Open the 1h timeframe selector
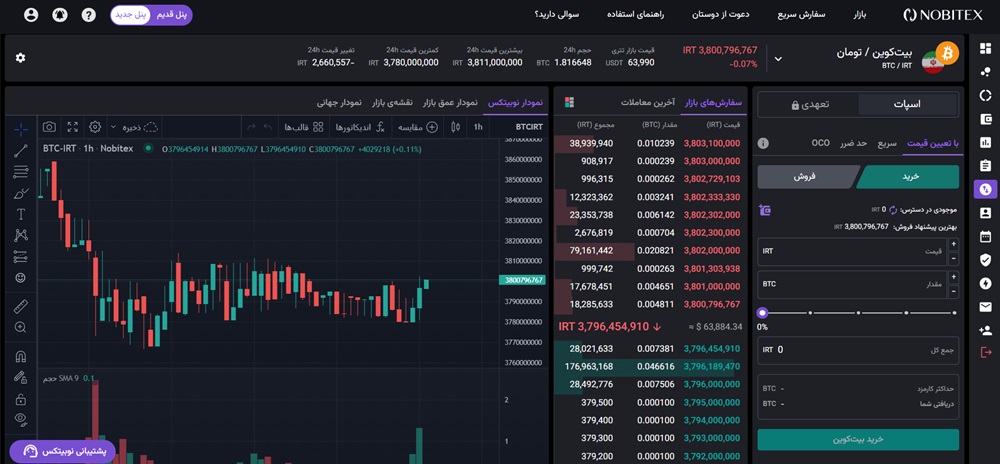Image resolution: width=1000 pixels, height=464 pixels. 478,127
